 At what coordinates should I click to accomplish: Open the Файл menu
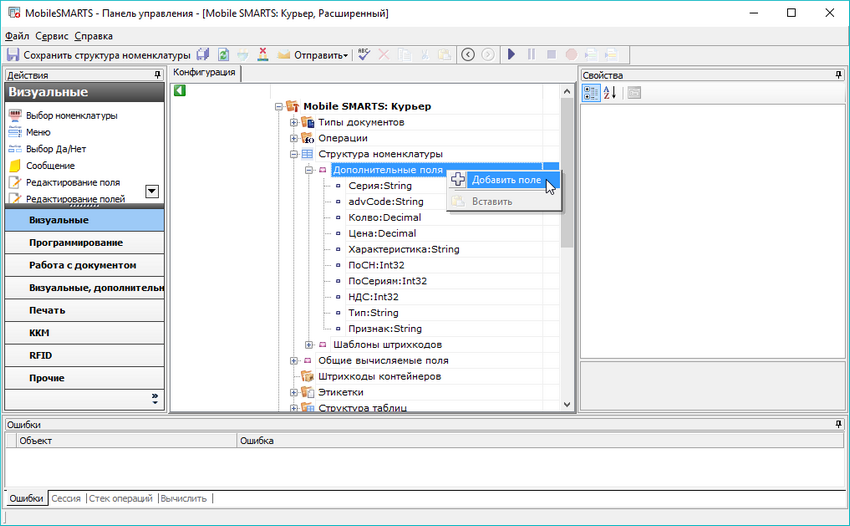click(x=17, y=36)
